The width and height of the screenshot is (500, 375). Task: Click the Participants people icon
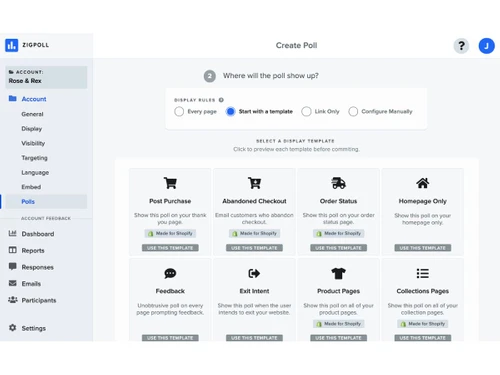(x=13, y=300)
